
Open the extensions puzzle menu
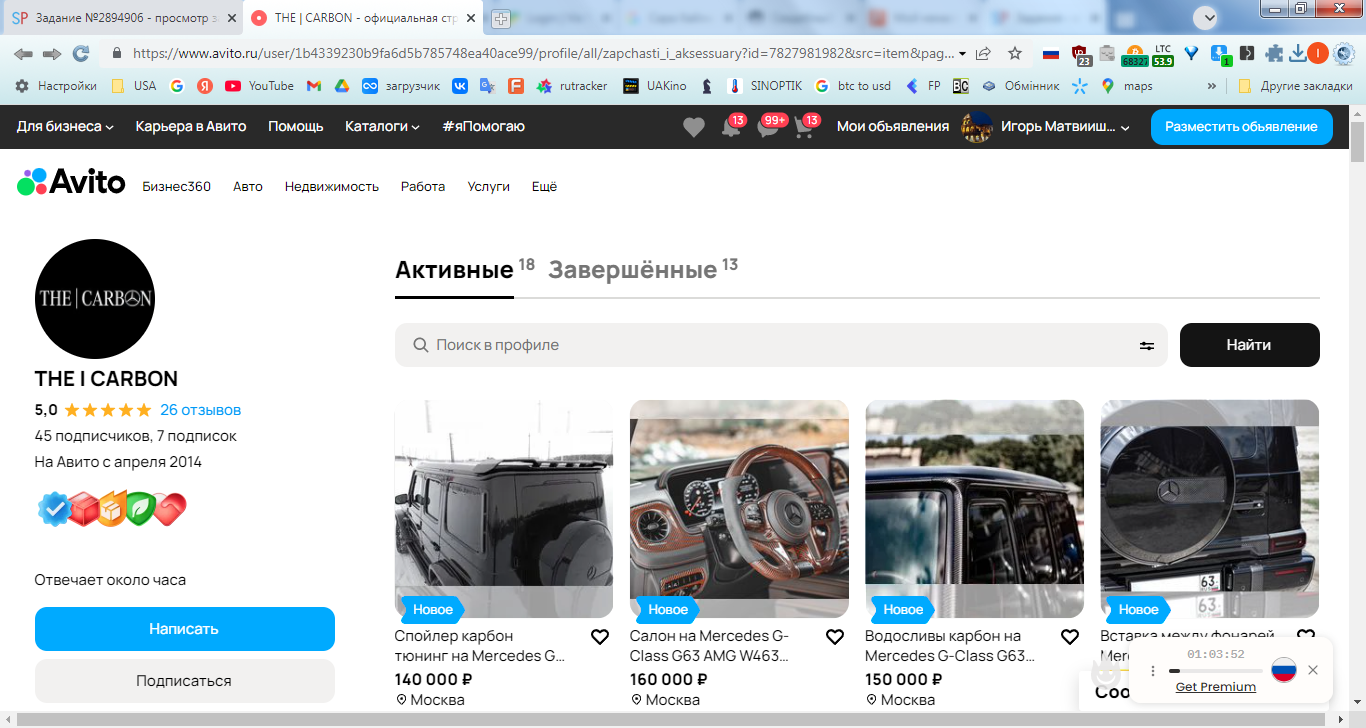(x=1274, y=54)
